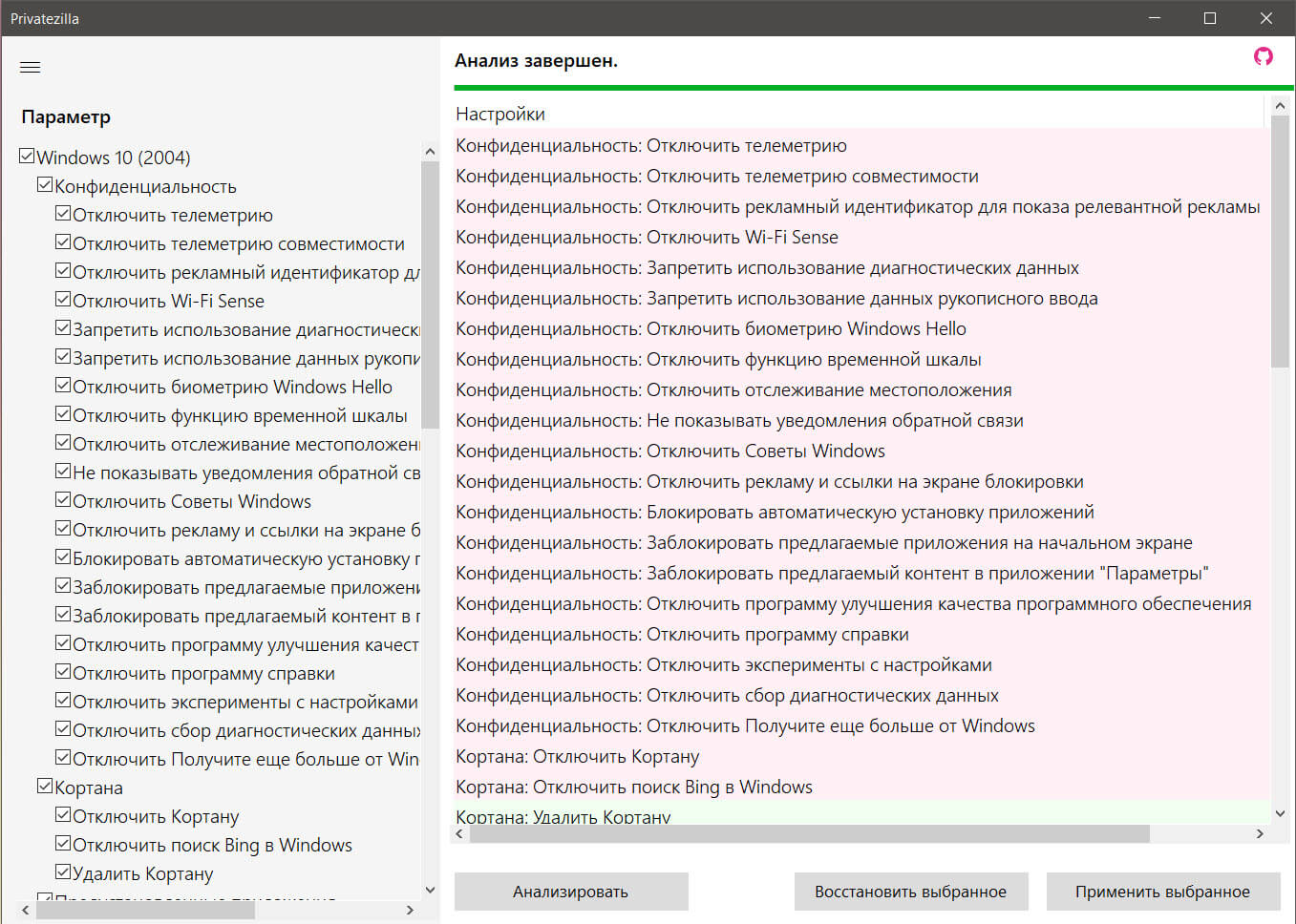
Task: Click results list scroll left arrow
Action: (460, 834)
